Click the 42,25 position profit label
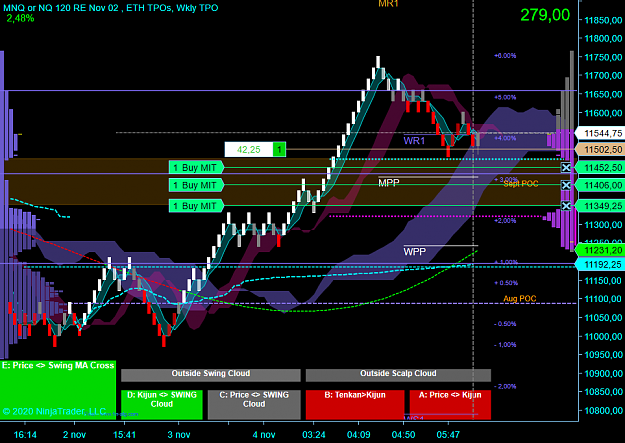 pos(249,150)
